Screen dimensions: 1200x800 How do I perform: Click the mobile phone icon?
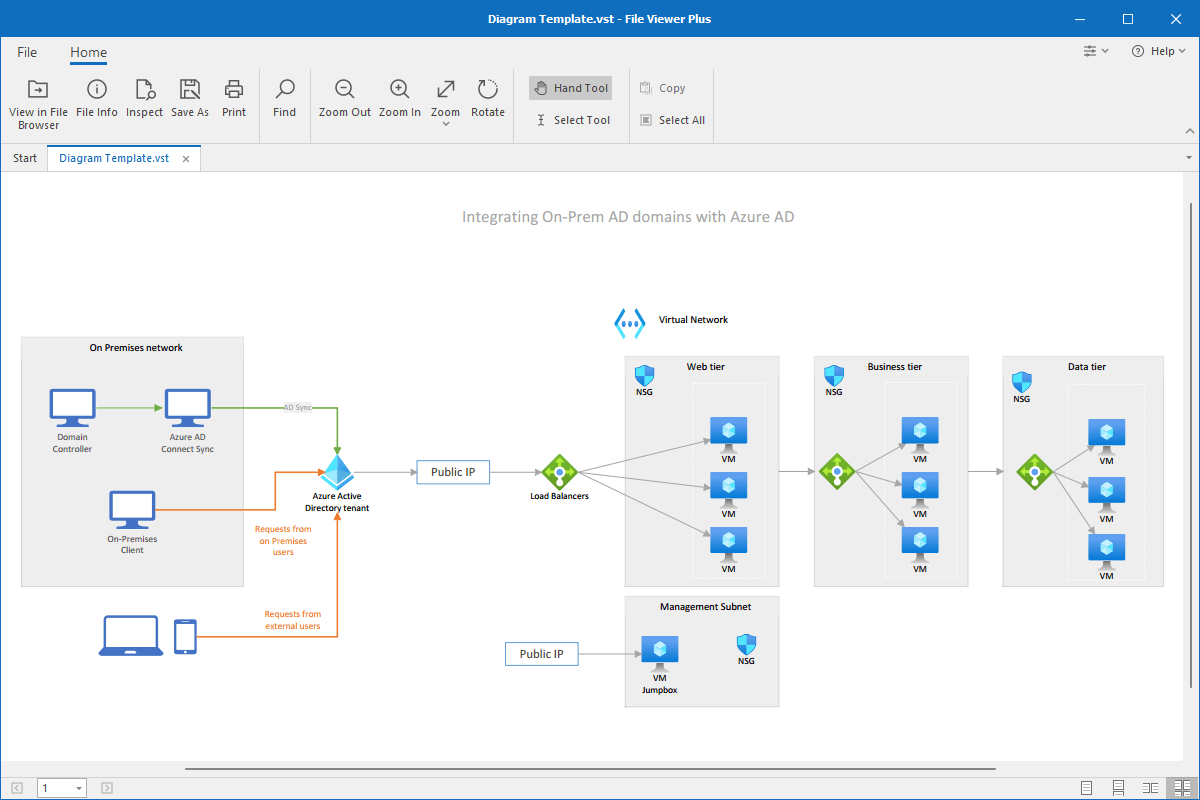185,636
